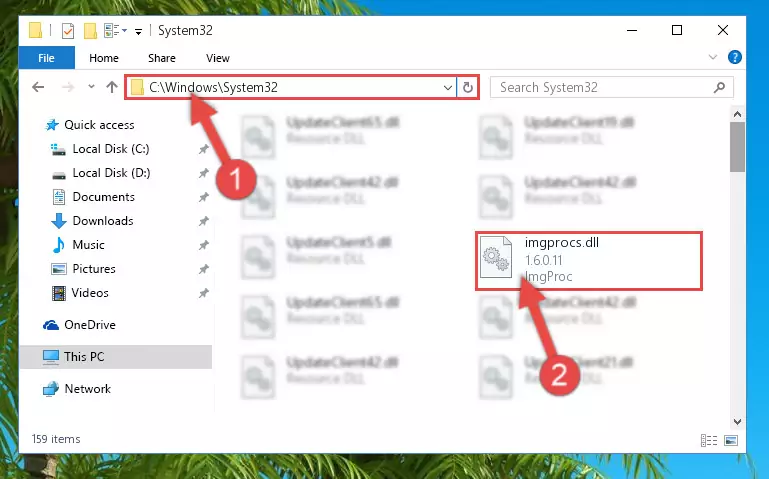This screenshot has height=479, width=769.
Task: Select the imgprocs.dll file name
Action: pyautogui.click(x=562, y=243)
